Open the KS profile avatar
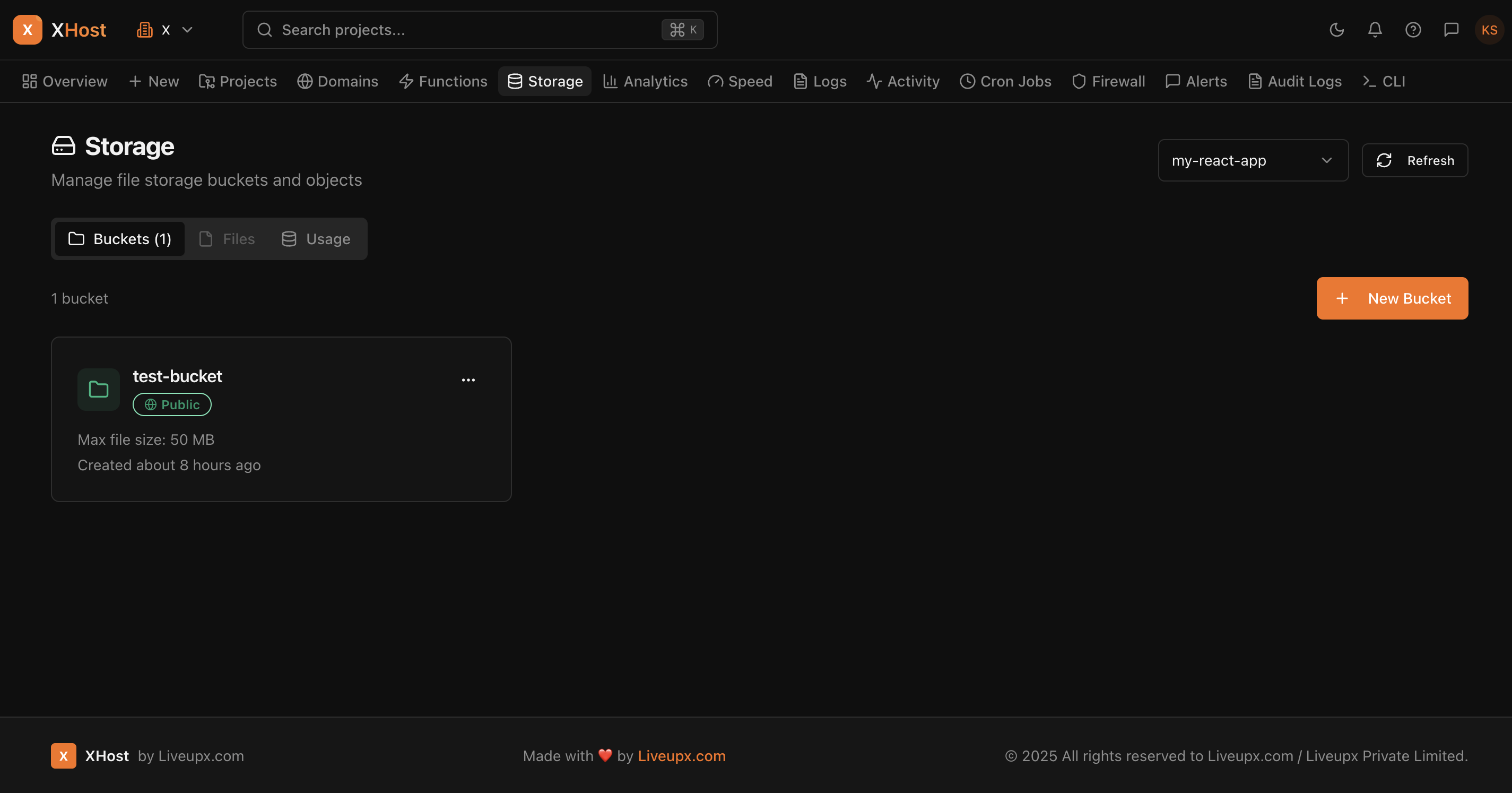The width and height of the screenshot is (1512, 793). point(1489,29)
